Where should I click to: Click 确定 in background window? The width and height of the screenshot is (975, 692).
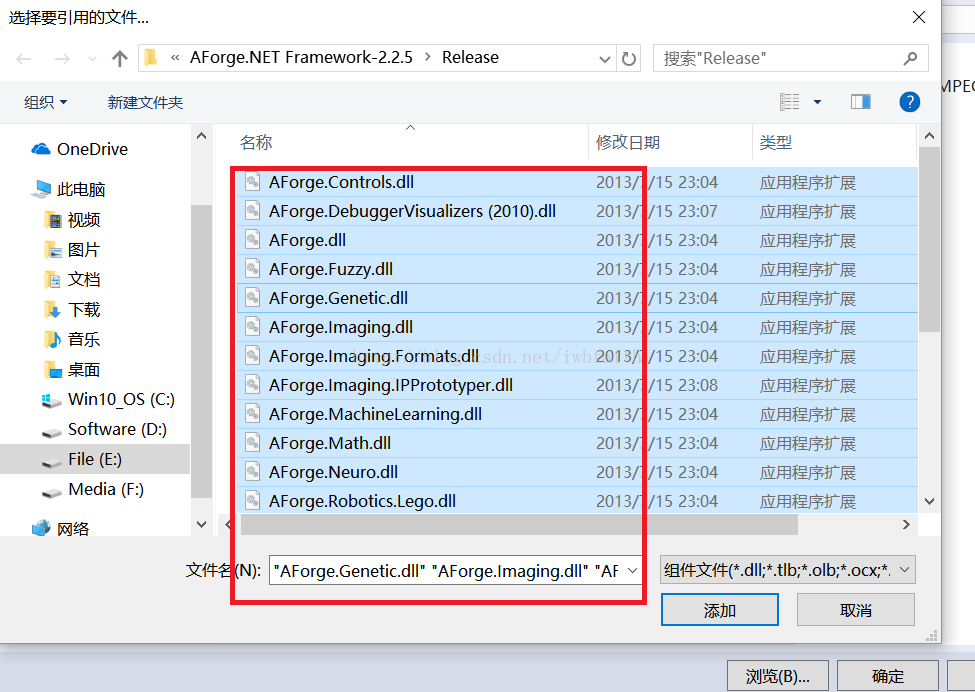point(887,676)
